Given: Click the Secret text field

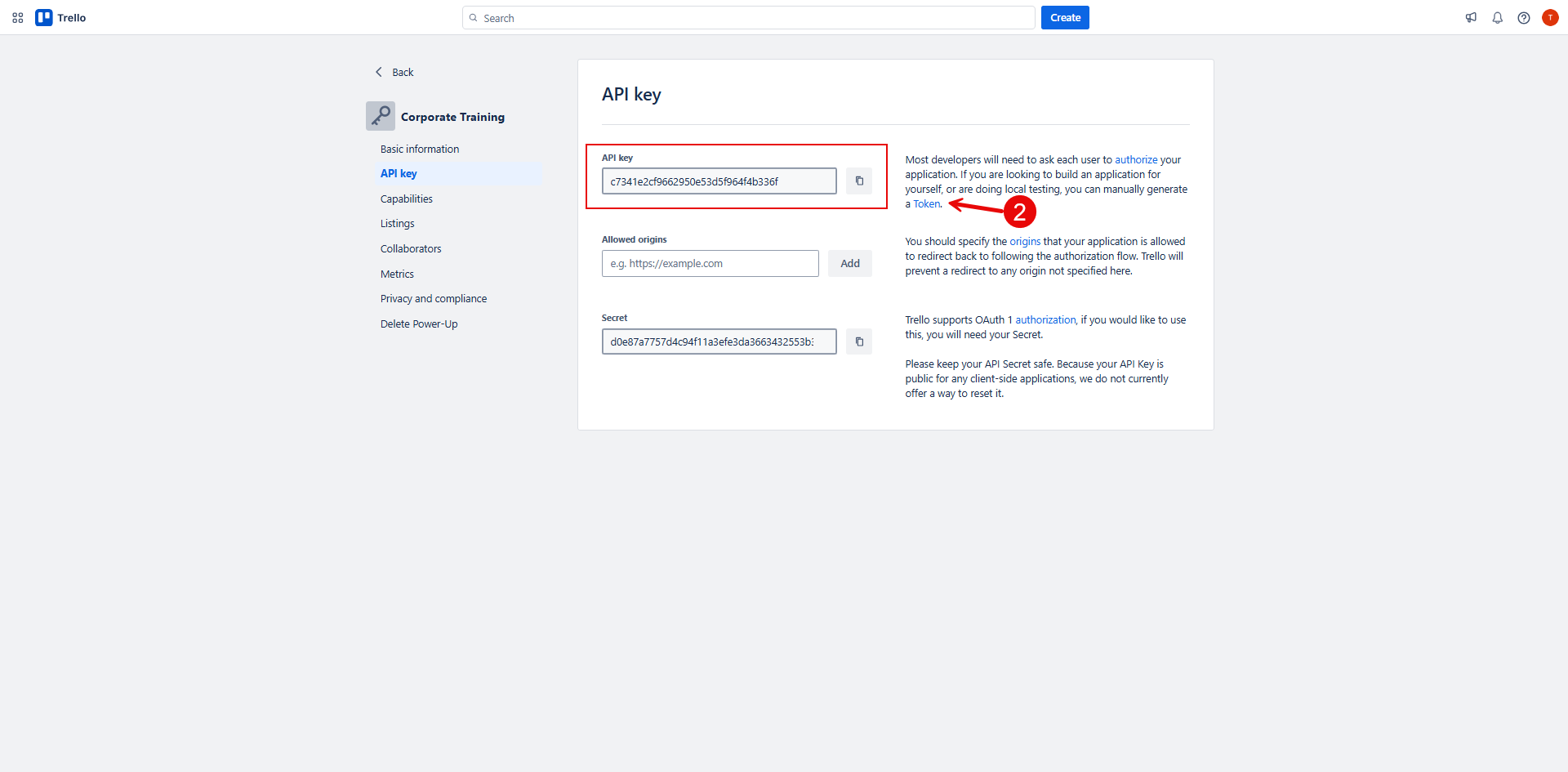Looking at the screenshot, I should [x=719, y=341].
